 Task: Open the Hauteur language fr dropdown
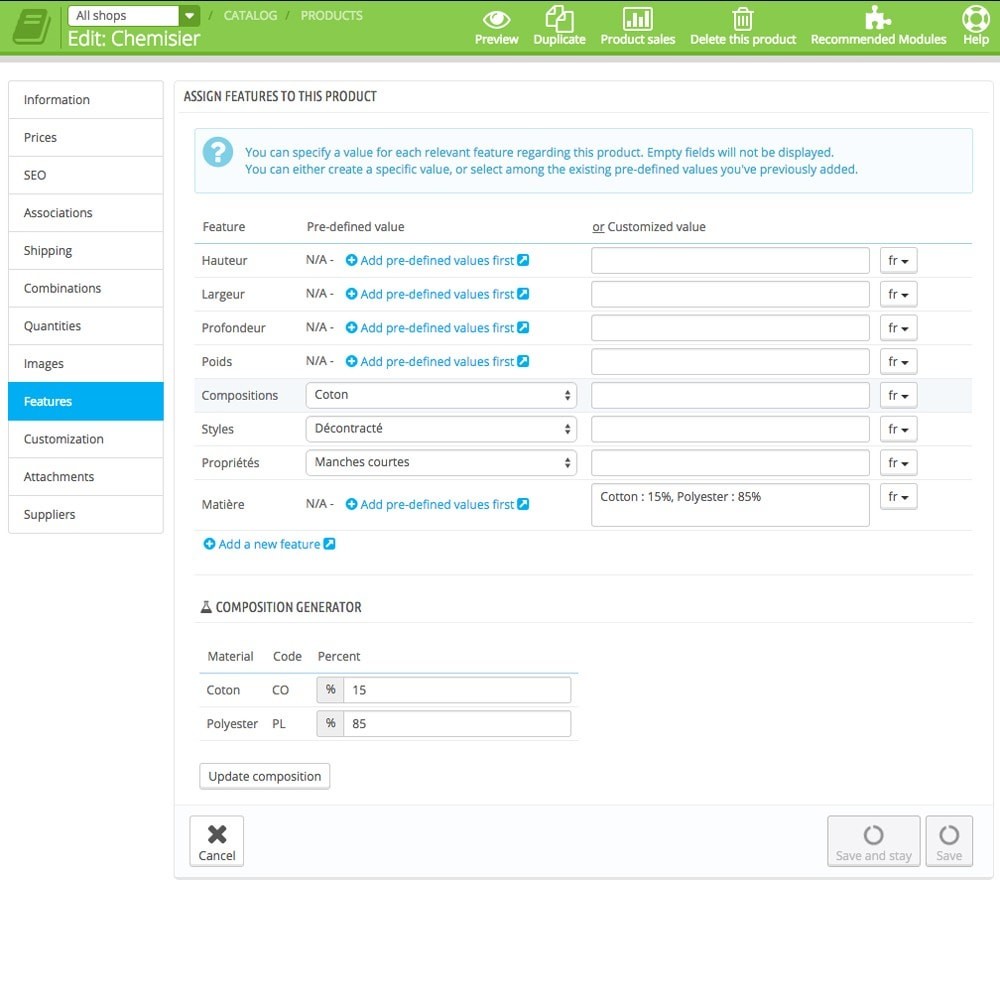click(x=898, y=260)
